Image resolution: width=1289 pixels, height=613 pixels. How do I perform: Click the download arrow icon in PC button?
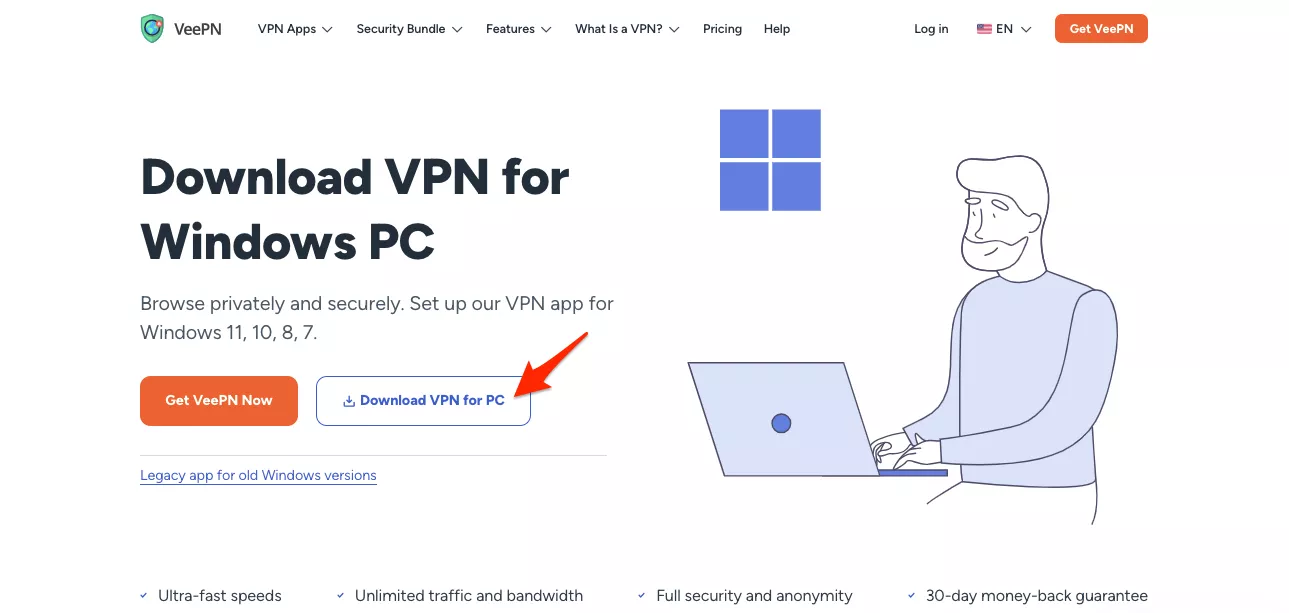[x=349, y=401]
